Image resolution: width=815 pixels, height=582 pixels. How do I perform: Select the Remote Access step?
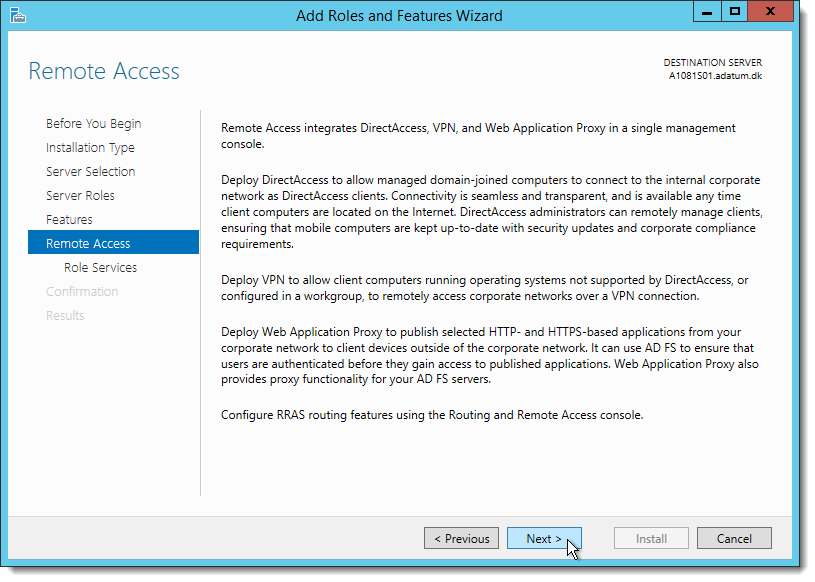pyautogui.click(x=113, y=243)
